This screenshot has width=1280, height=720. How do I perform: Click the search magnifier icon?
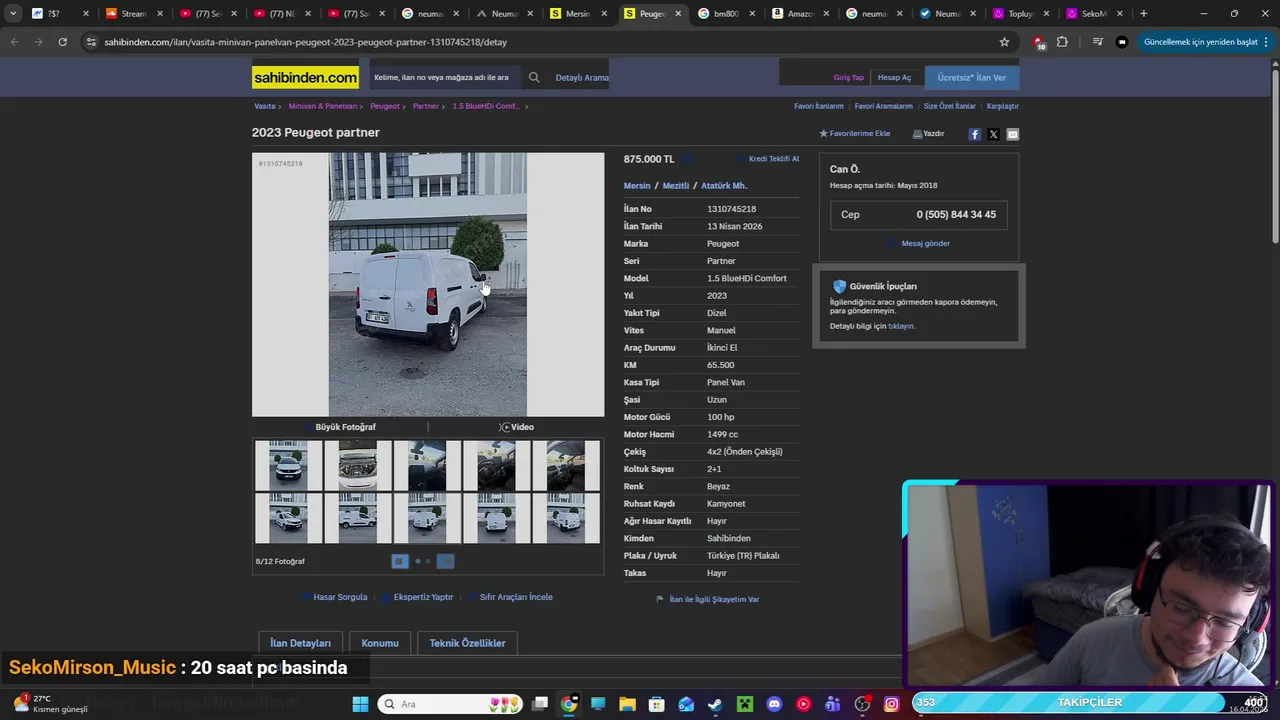point(534,77)
